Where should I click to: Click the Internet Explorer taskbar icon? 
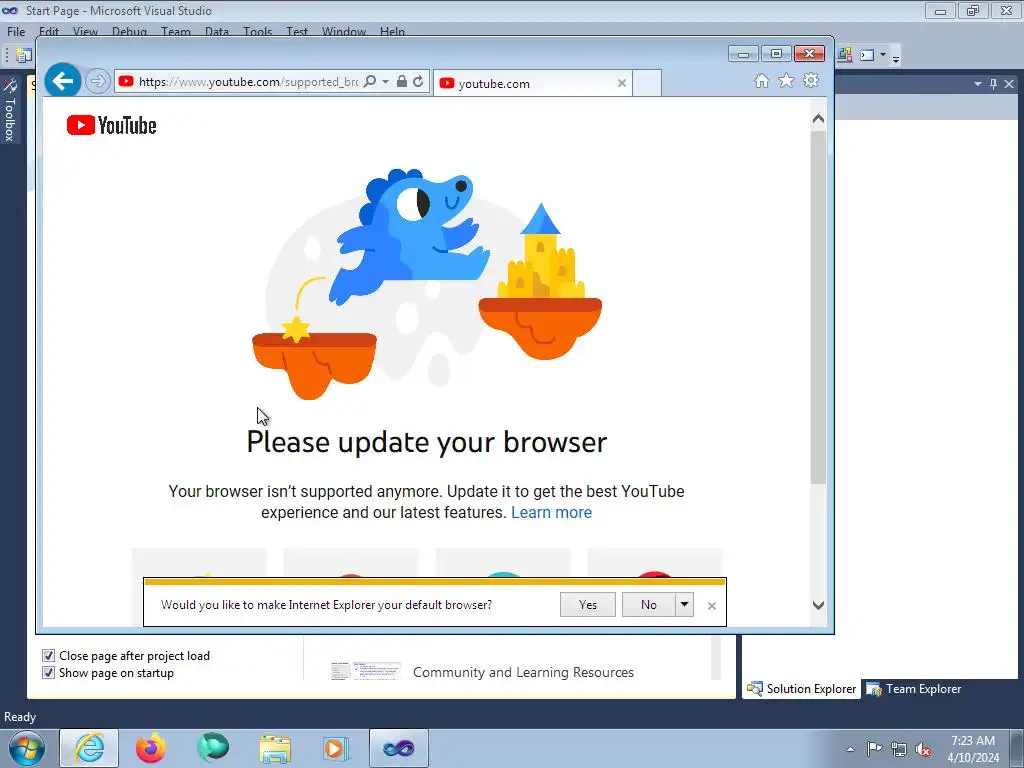coord(89,748)
